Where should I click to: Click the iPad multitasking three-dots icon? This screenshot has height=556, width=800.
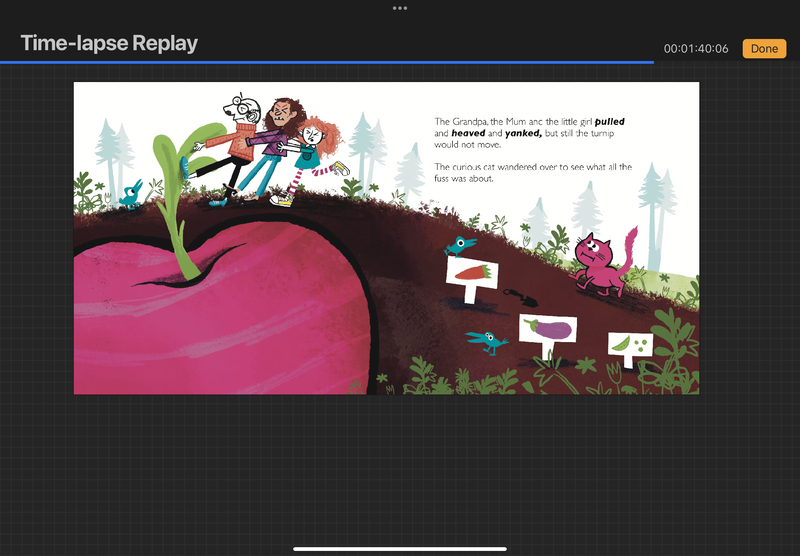click(x=400, y=8)
